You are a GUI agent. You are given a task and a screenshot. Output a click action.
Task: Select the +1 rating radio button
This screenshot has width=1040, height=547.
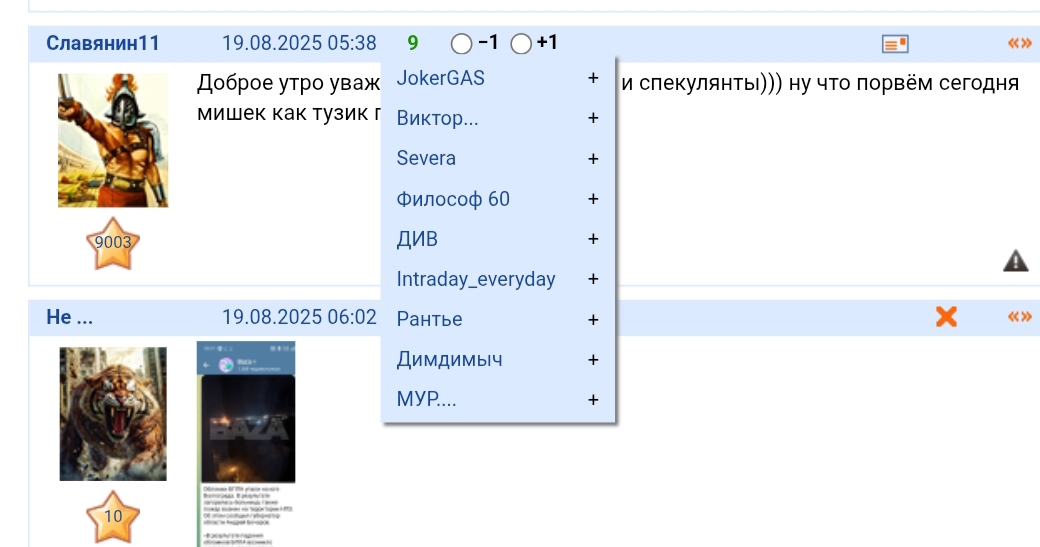[x=521, y=44]
